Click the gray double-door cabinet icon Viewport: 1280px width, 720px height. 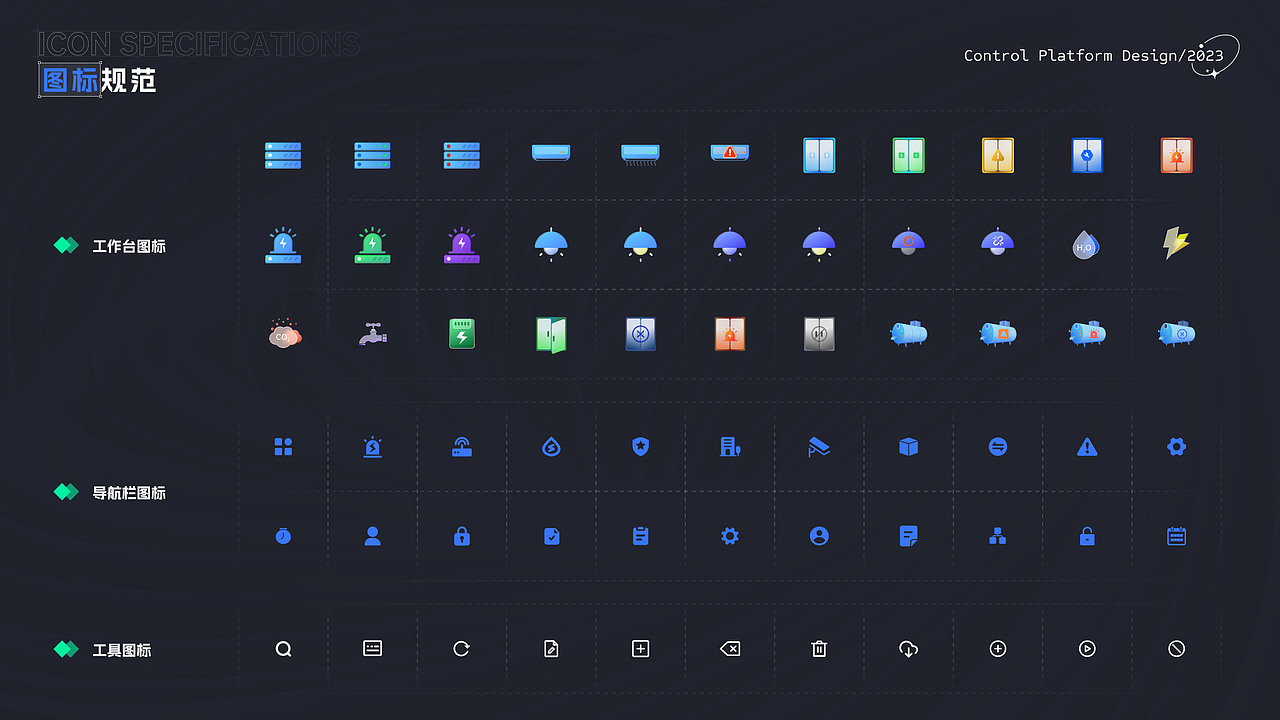pyautogui.click(x=819, y=334)
